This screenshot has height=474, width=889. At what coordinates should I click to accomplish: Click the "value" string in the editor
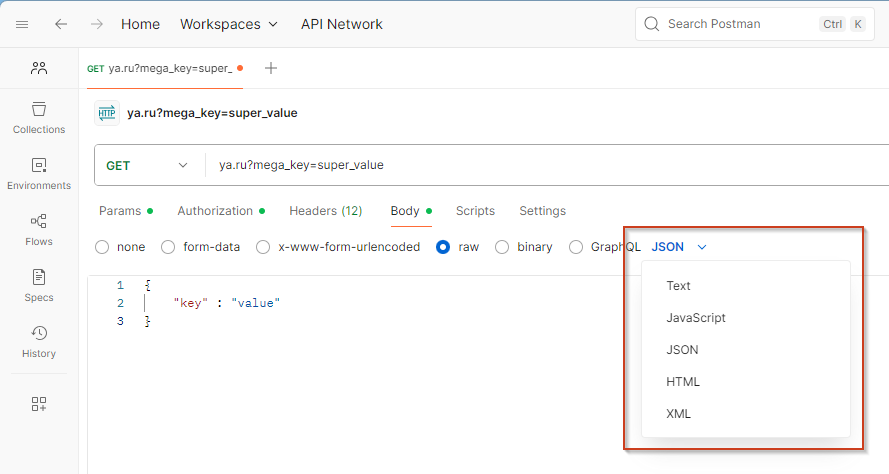pos(256,303)
